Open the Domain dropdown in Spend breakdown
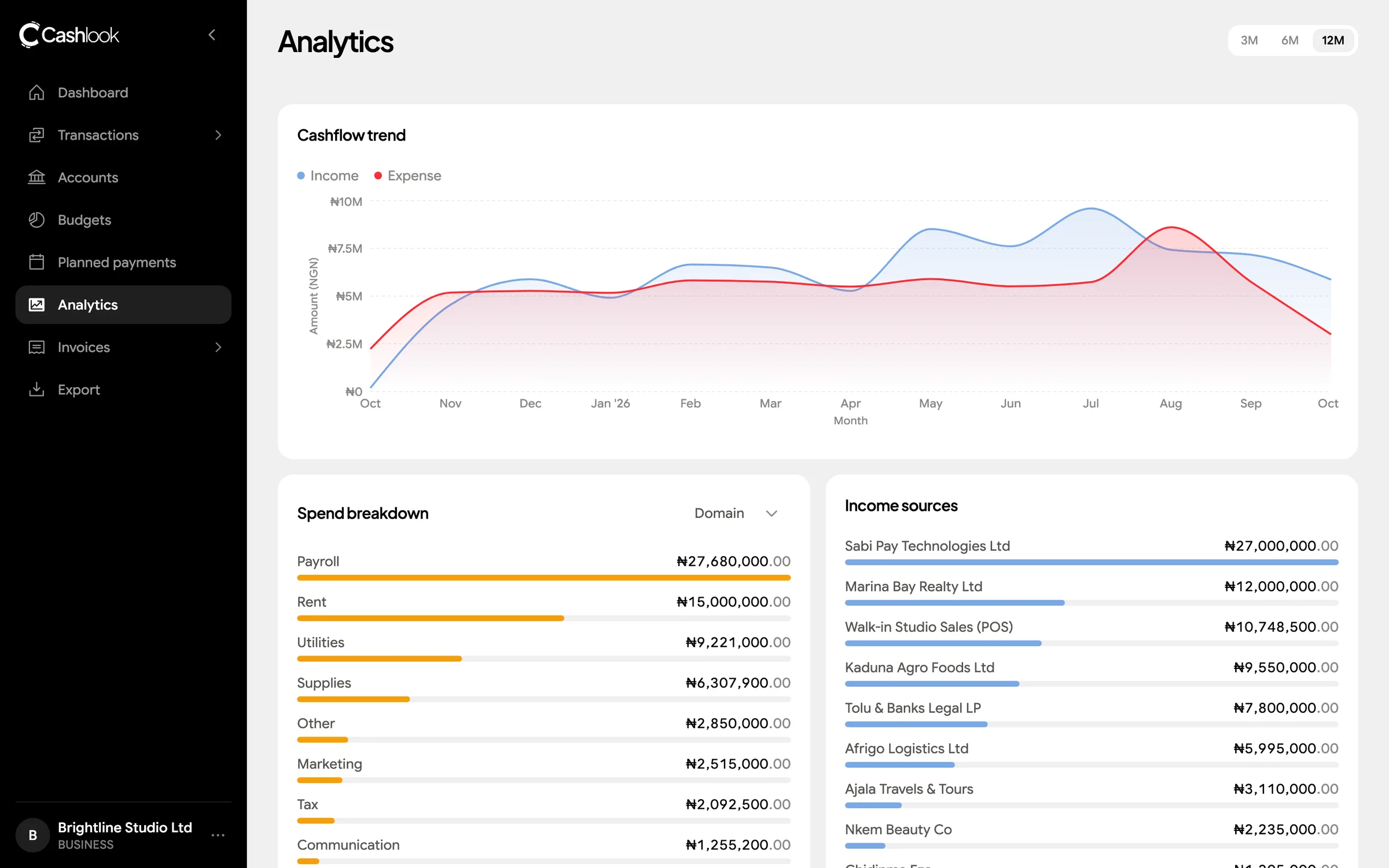Image resolution: width=1389 pixels, height=868 pixels. click(x=736, y=513)
